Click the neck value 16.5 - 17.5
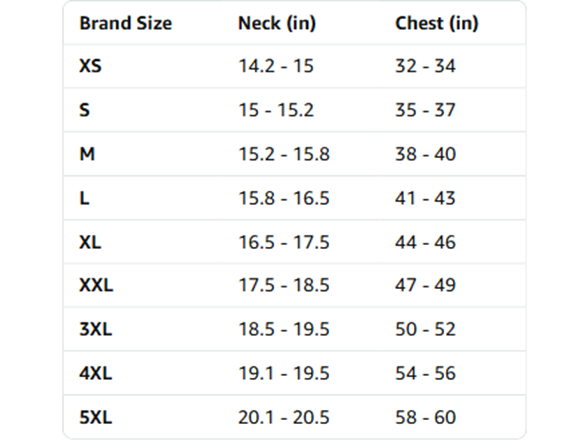This screenshot has width=588, height=441. [284, 242]
